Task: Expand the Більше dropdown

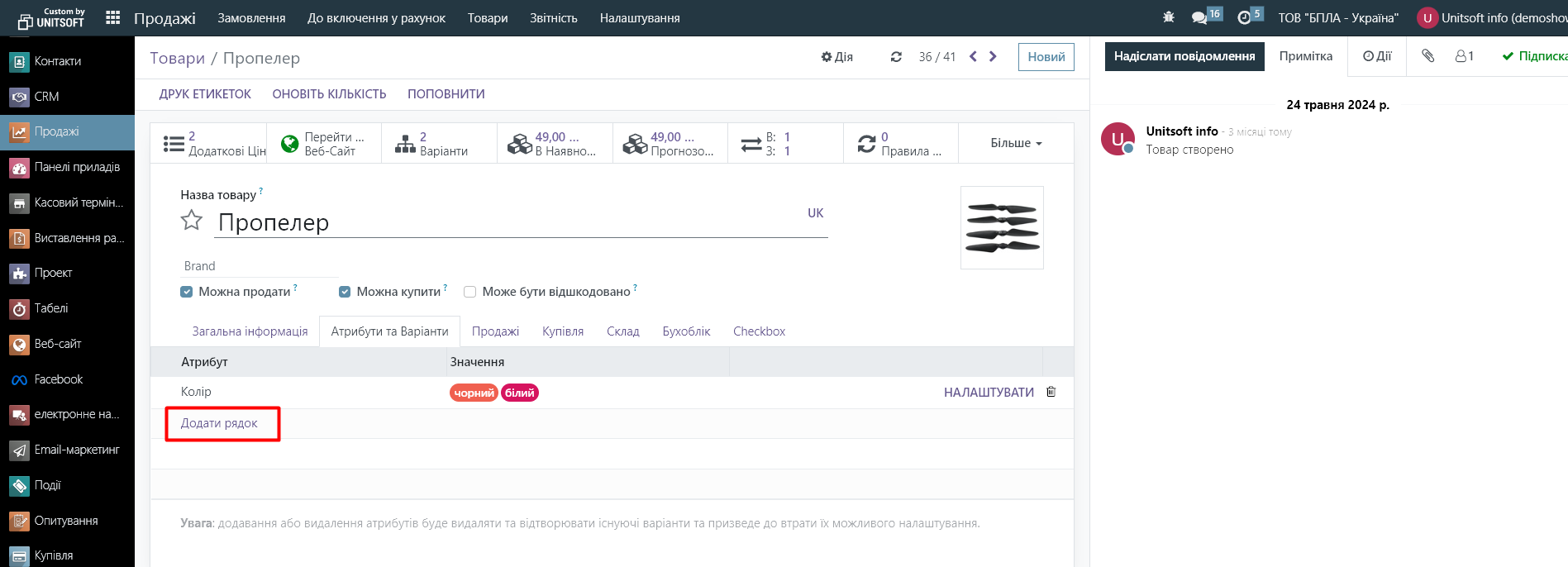Action: click(x=1016, y=143)
